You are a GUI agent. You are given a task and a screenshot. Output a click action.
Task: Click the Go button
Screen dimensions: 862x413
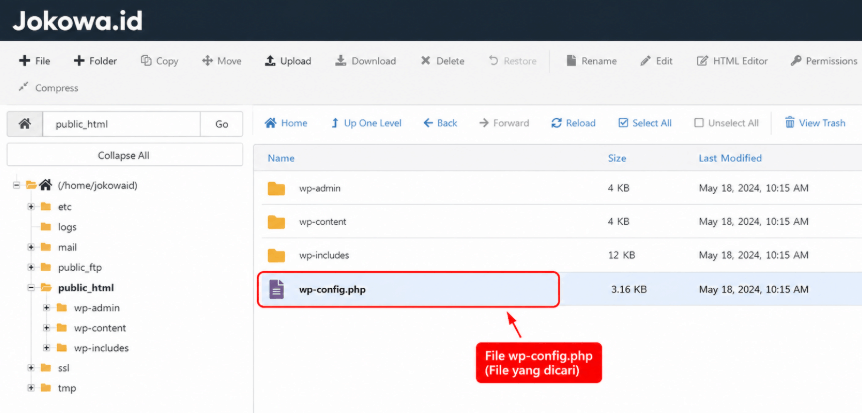(222, 124)
